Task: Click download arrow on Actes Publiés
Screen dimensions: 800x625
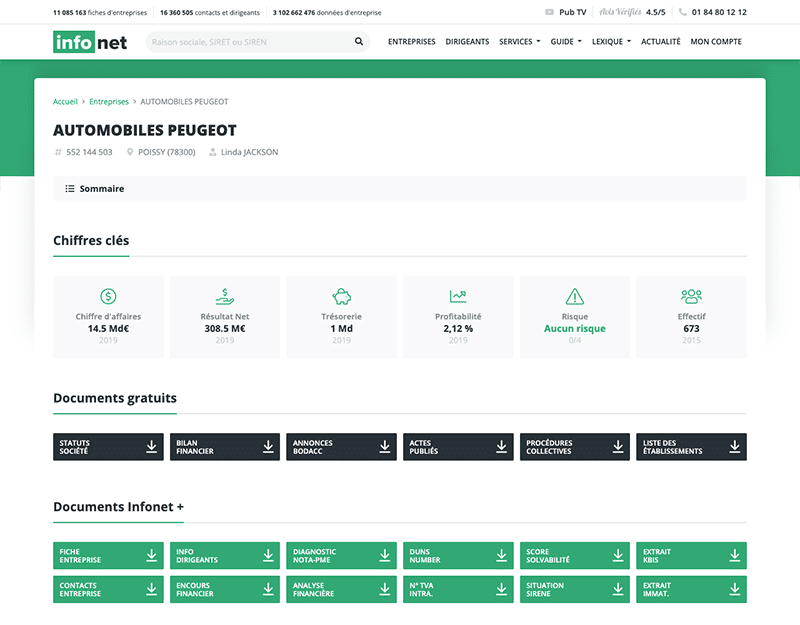Action: point(502,447)
